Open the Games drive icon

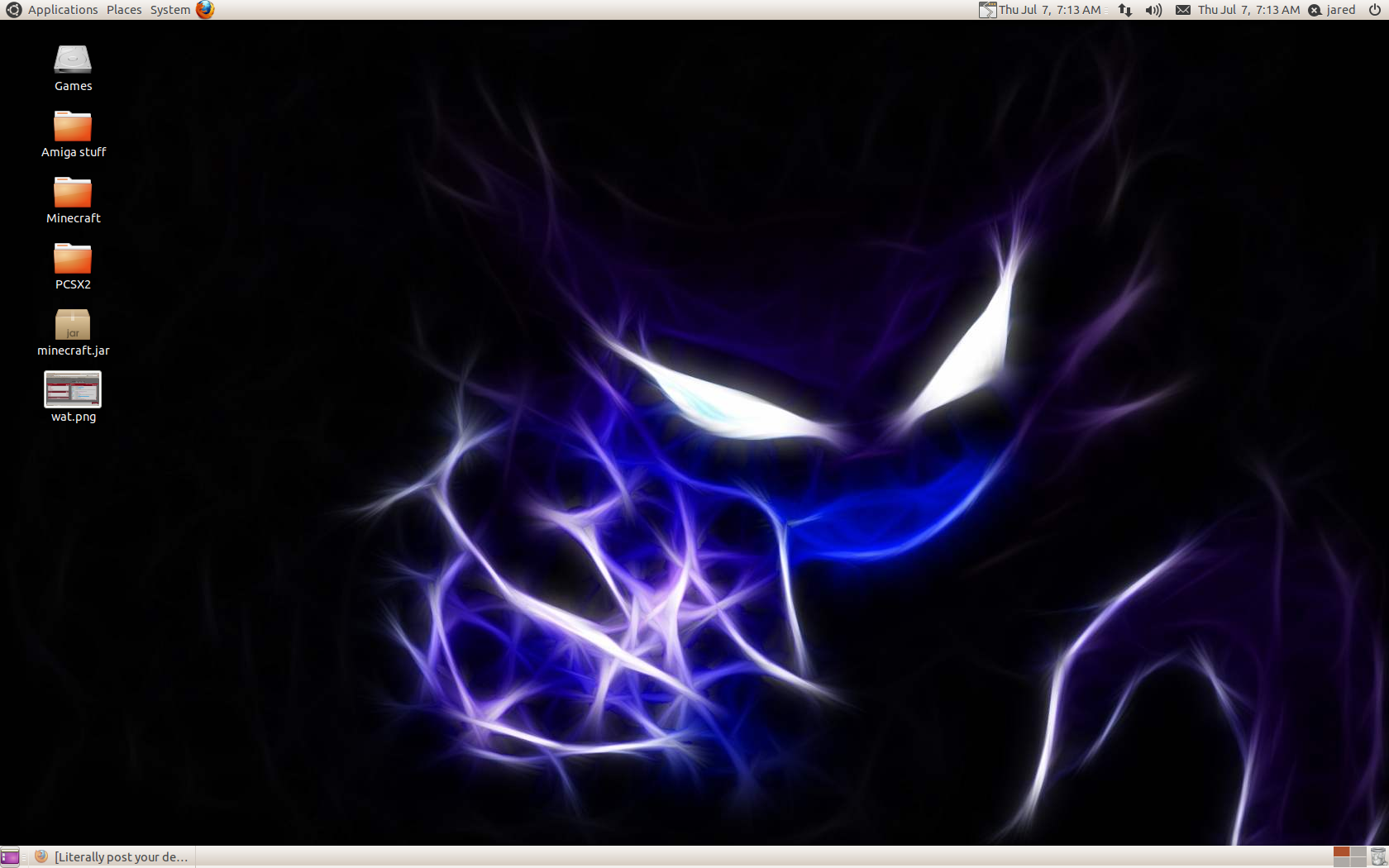73,60
